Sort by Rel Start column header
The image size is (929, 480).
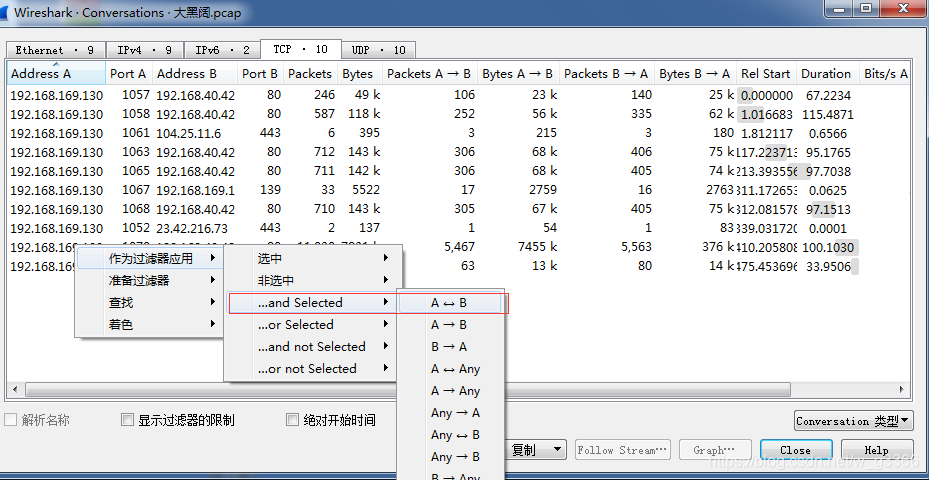coord(766,73)
